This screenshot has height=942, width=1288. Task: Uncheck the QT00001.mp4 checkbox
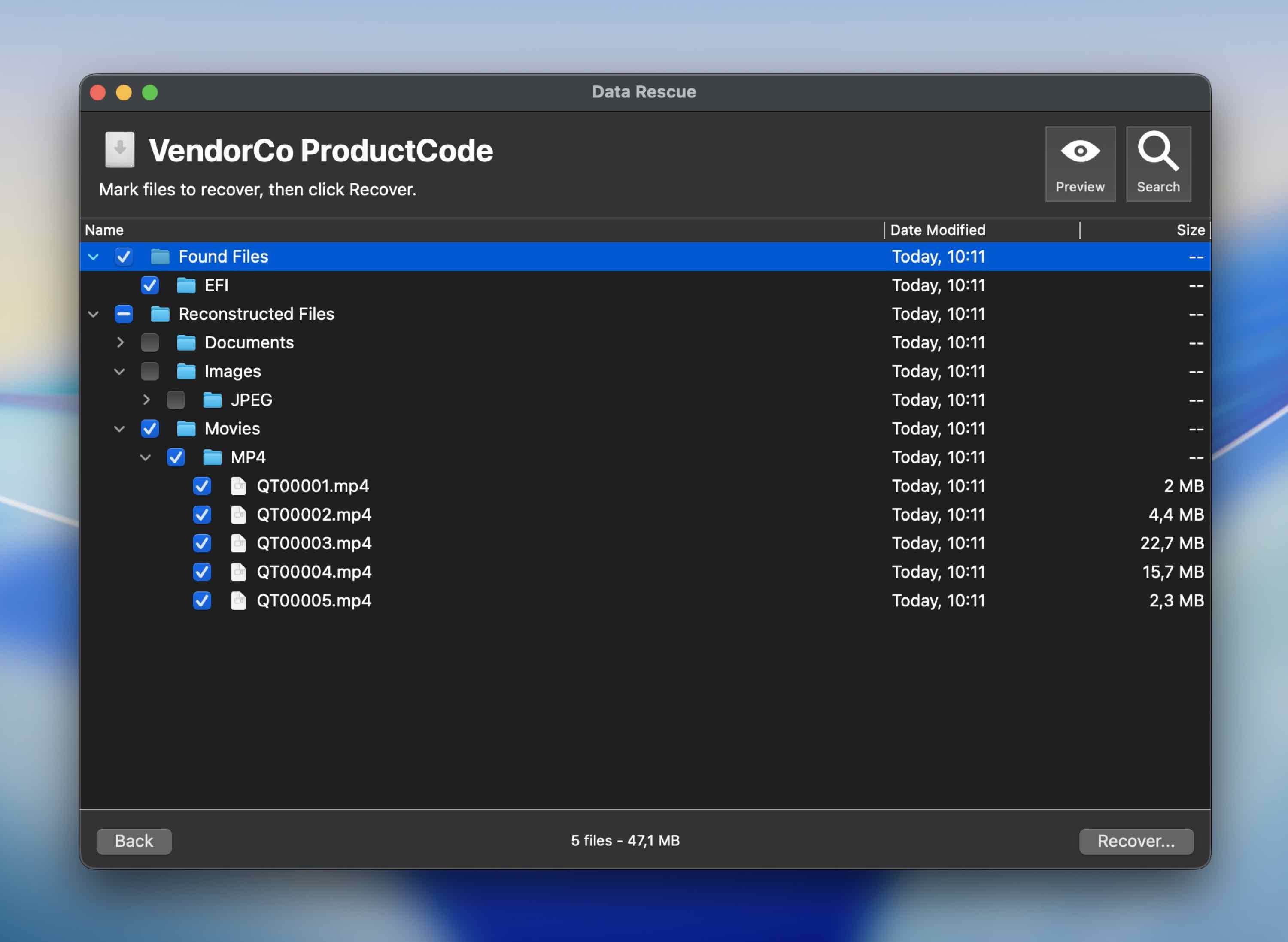point(202,486)
